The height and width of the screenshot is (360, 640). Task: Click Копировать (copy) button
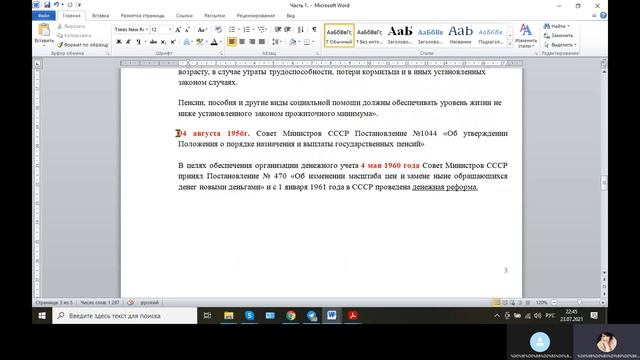(x=74, y=36)
